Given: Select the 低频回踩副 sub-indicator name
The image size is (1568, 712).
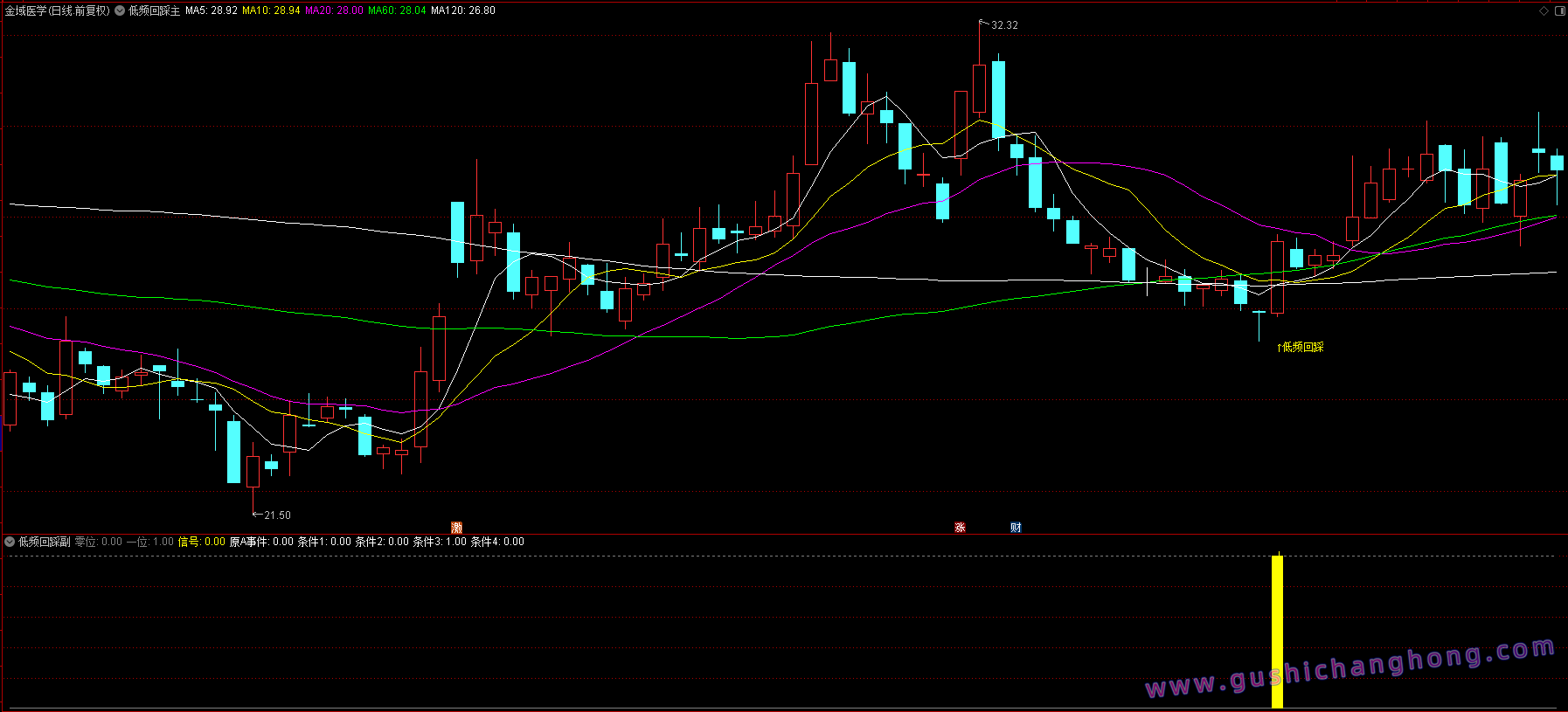Looking at the screenshot, I should pyautogui.click(x=45, y=542).
